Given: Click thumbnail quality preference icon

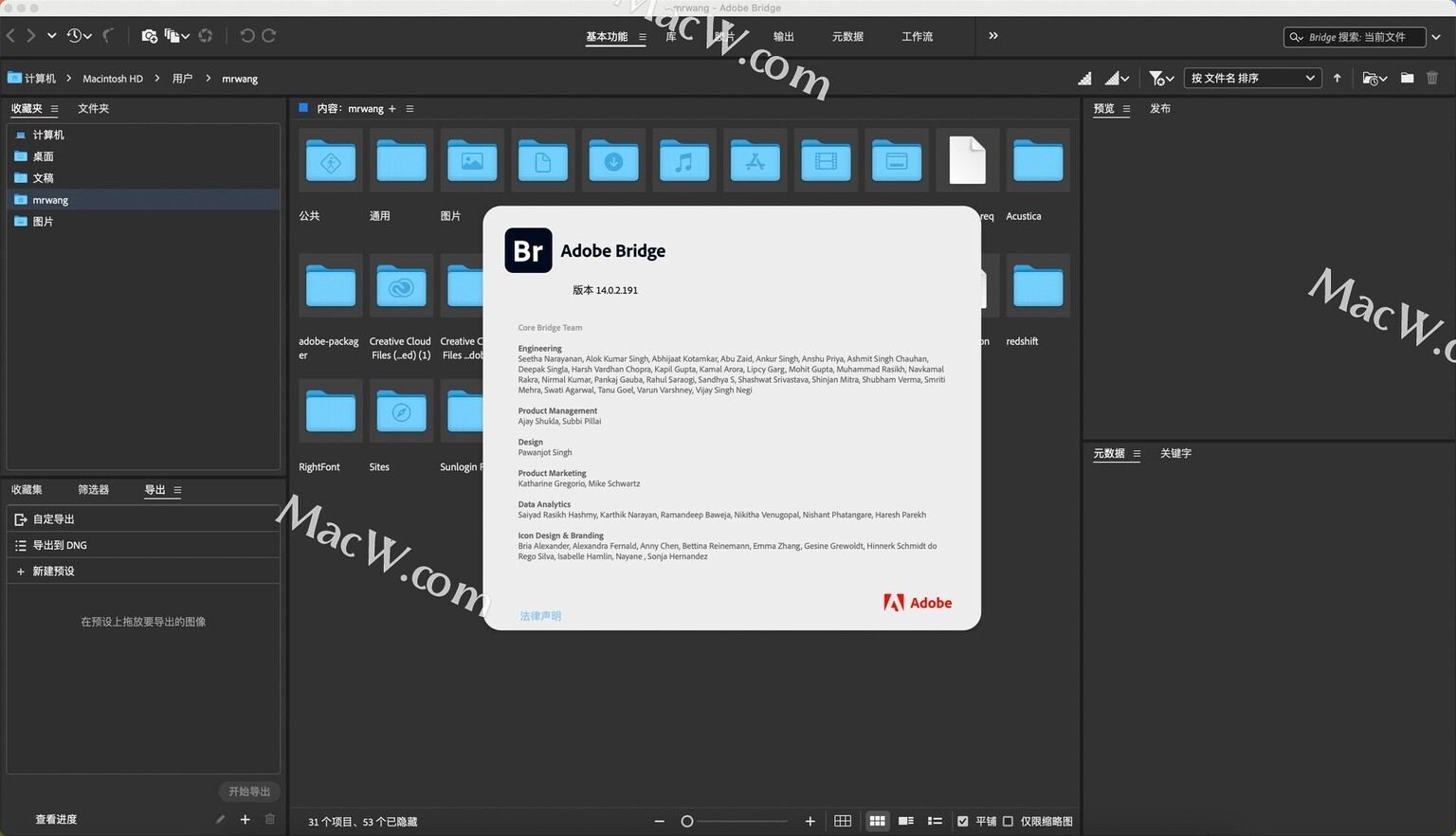Looking at the screenshot, I should pos(1084,79).
